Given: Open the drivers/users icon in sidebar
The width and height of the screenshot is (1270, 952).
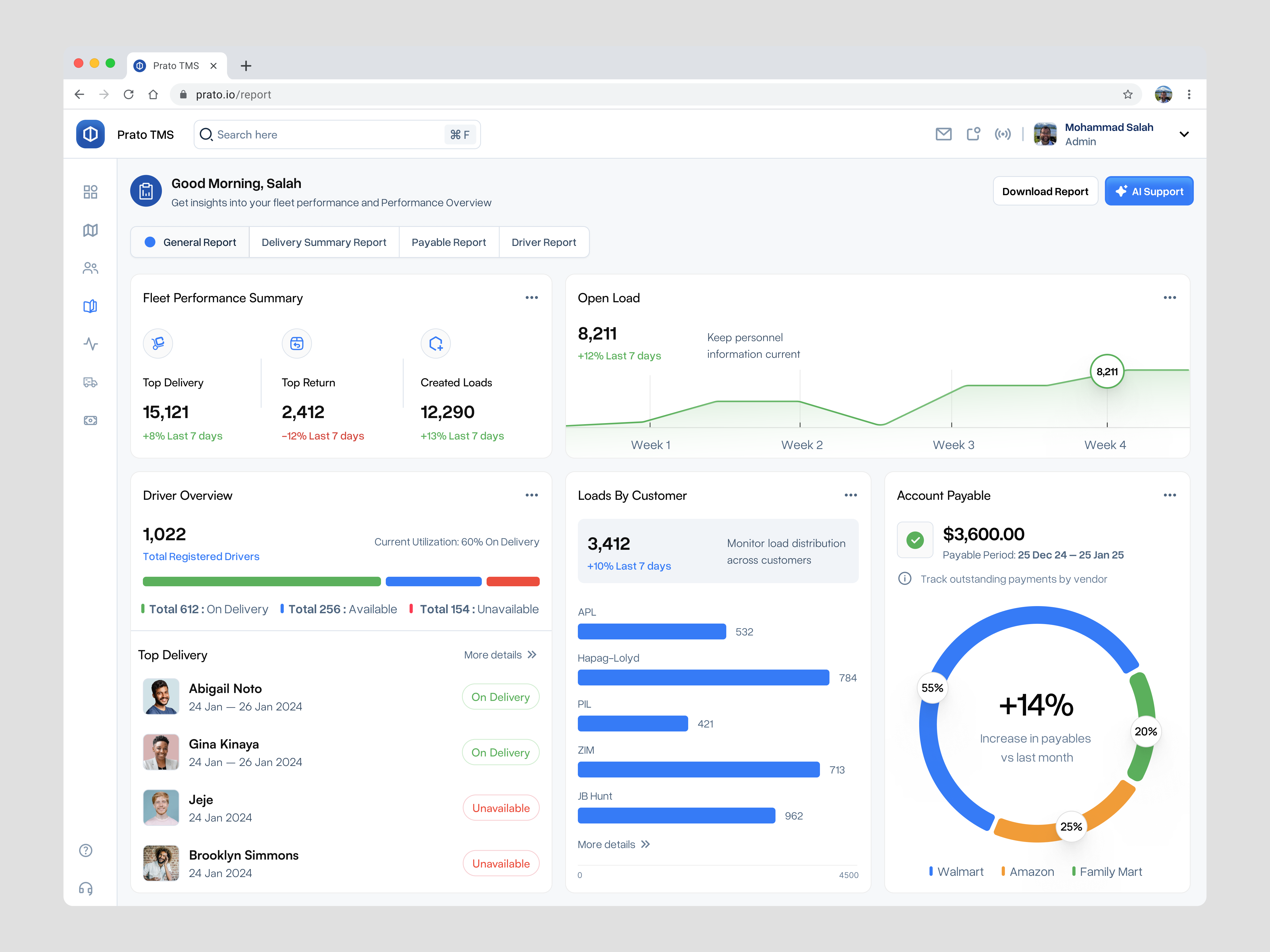Looking at the screenshot, I should 90,268.
